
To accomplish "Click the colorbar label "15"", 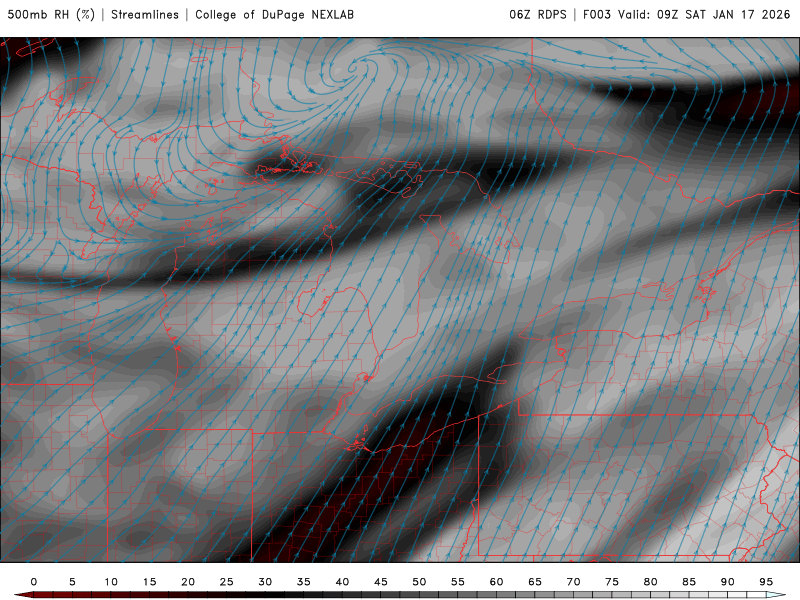I will tap(149, 582).
